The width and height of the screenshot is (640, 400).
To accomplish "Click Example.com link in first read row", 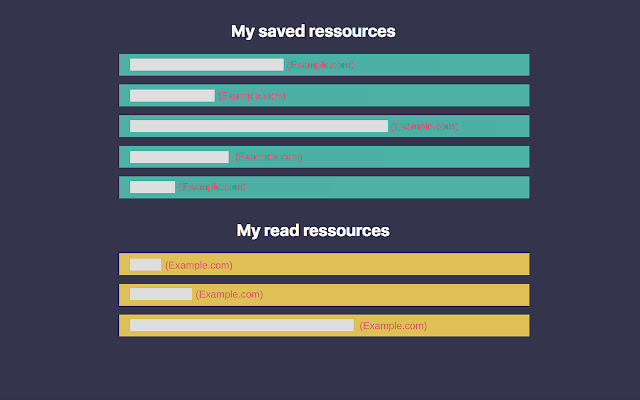I will 199,265.
